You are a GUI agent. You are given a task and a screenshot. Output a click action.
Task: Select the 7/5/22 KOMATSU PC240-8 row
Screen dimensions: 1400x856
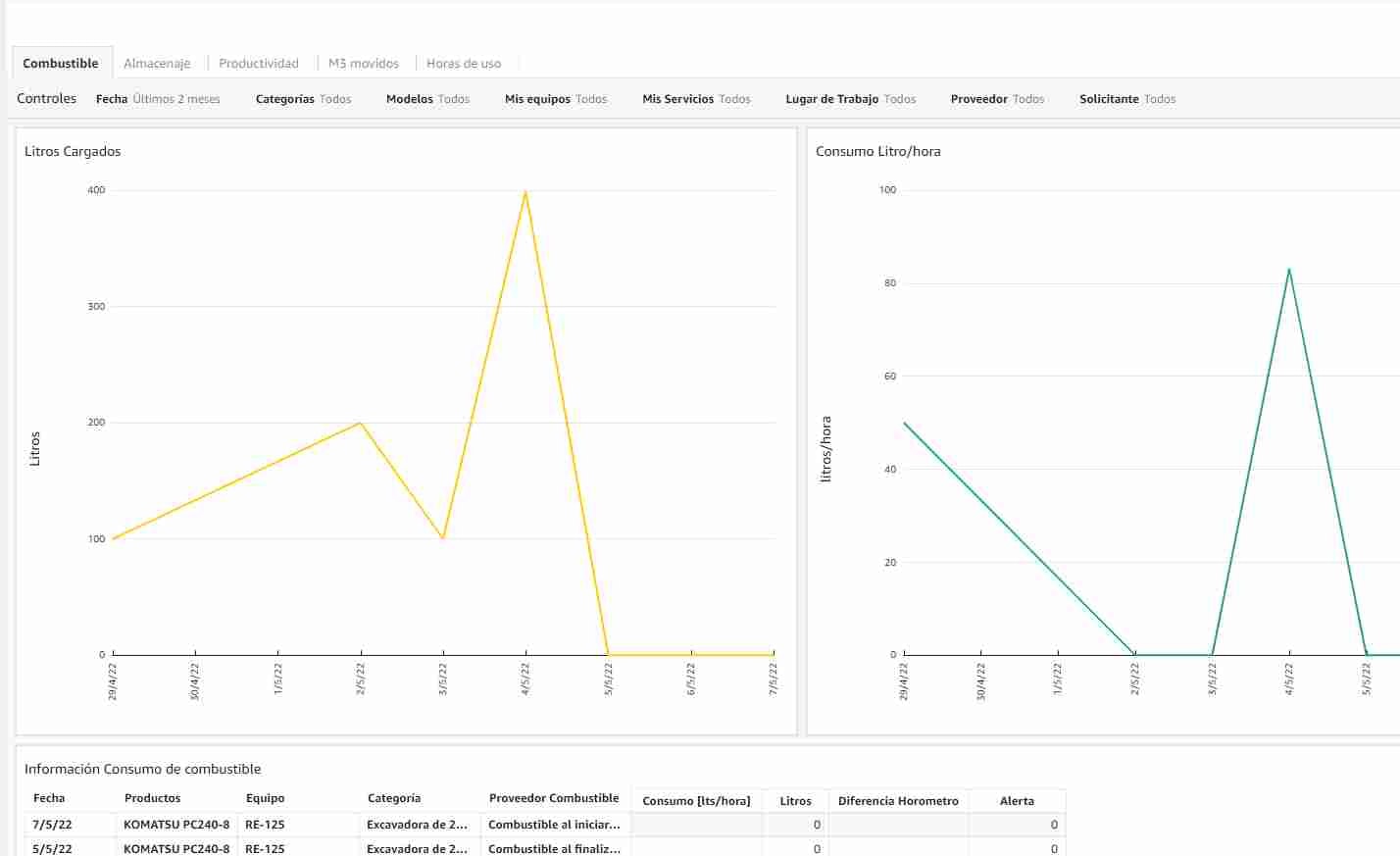coord(545,825)
